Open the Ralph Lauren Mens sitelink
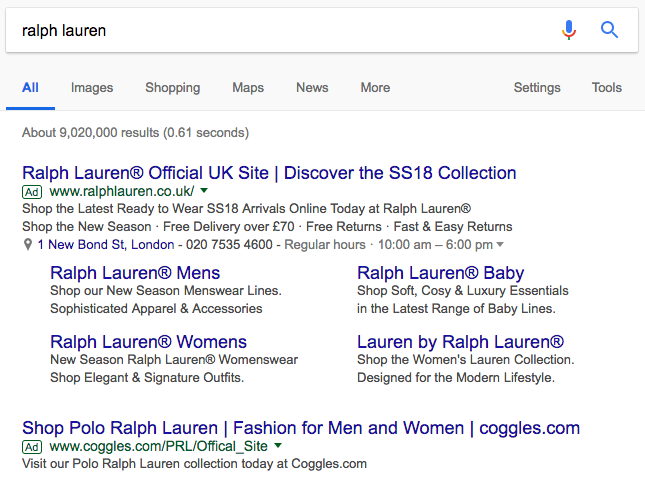Screen dimensions: 645x492 135,273
